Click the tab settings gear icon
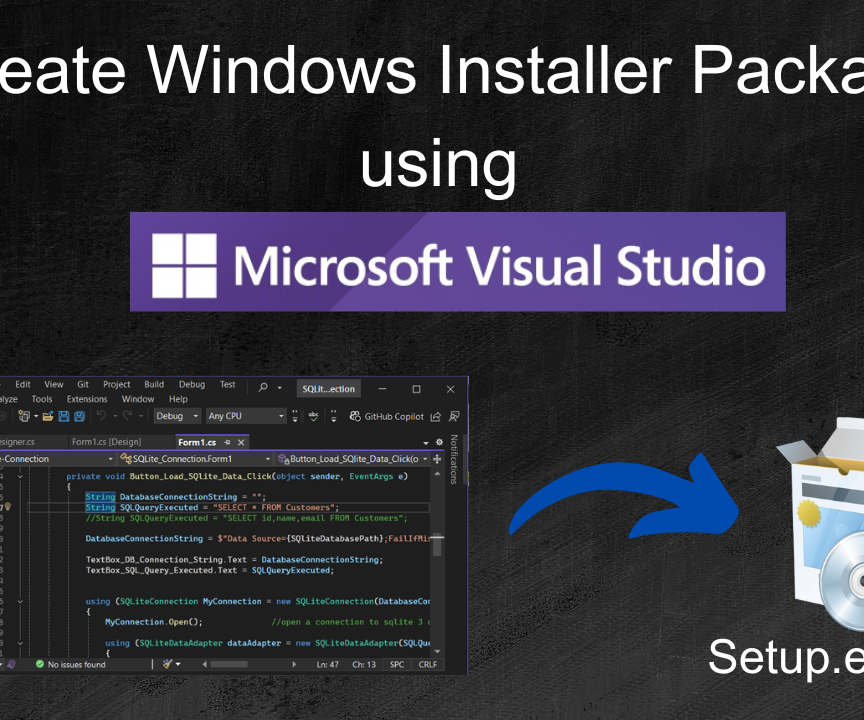864x720 pixels. pos(439,442)
